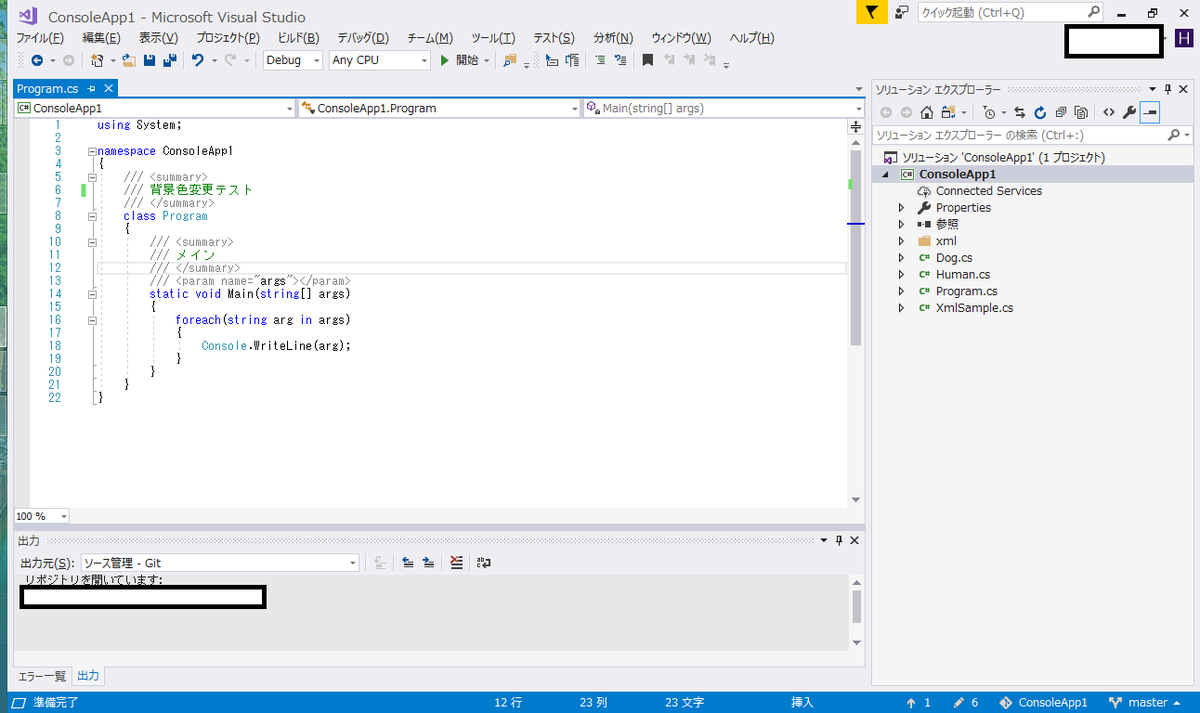Screen dimensions: 1200x713
Task: Toggle word wrap in the output panel
Action: tap(484, 563)
